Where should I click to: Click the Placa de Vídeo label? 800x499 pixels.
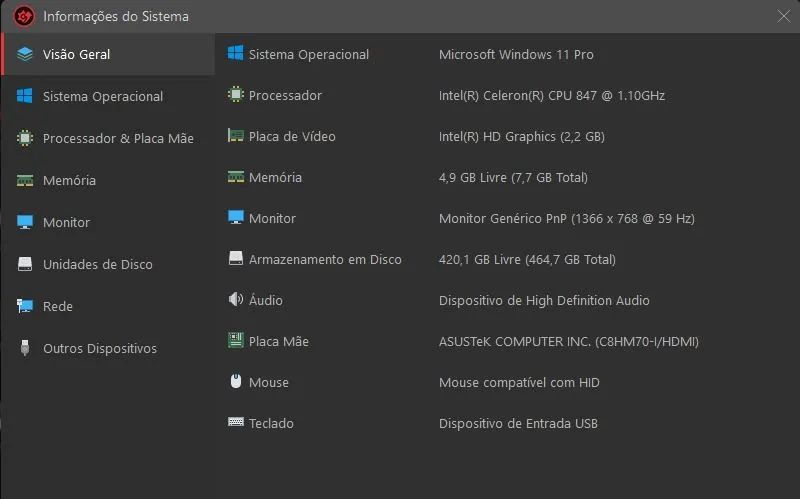click(x=292, y=137)
